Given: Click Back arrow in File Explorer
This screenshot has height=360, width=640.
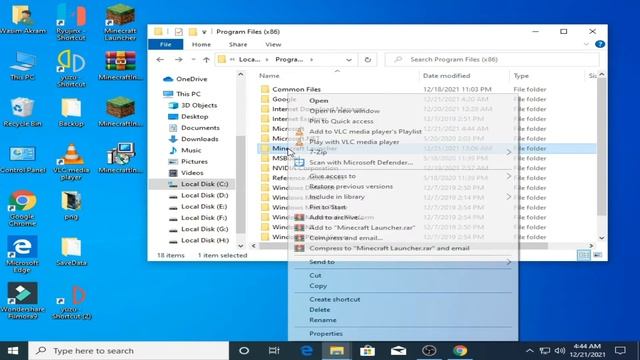Looking at the screenshot, I should (160, 60).
